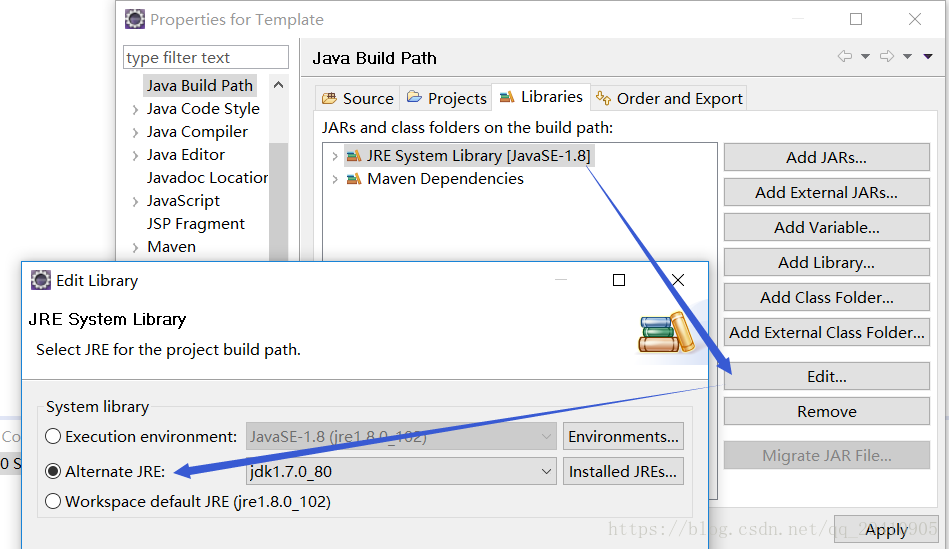The image size is (949, 549).
Task: Click the Source tab folder icon
Action: (329, 98)
